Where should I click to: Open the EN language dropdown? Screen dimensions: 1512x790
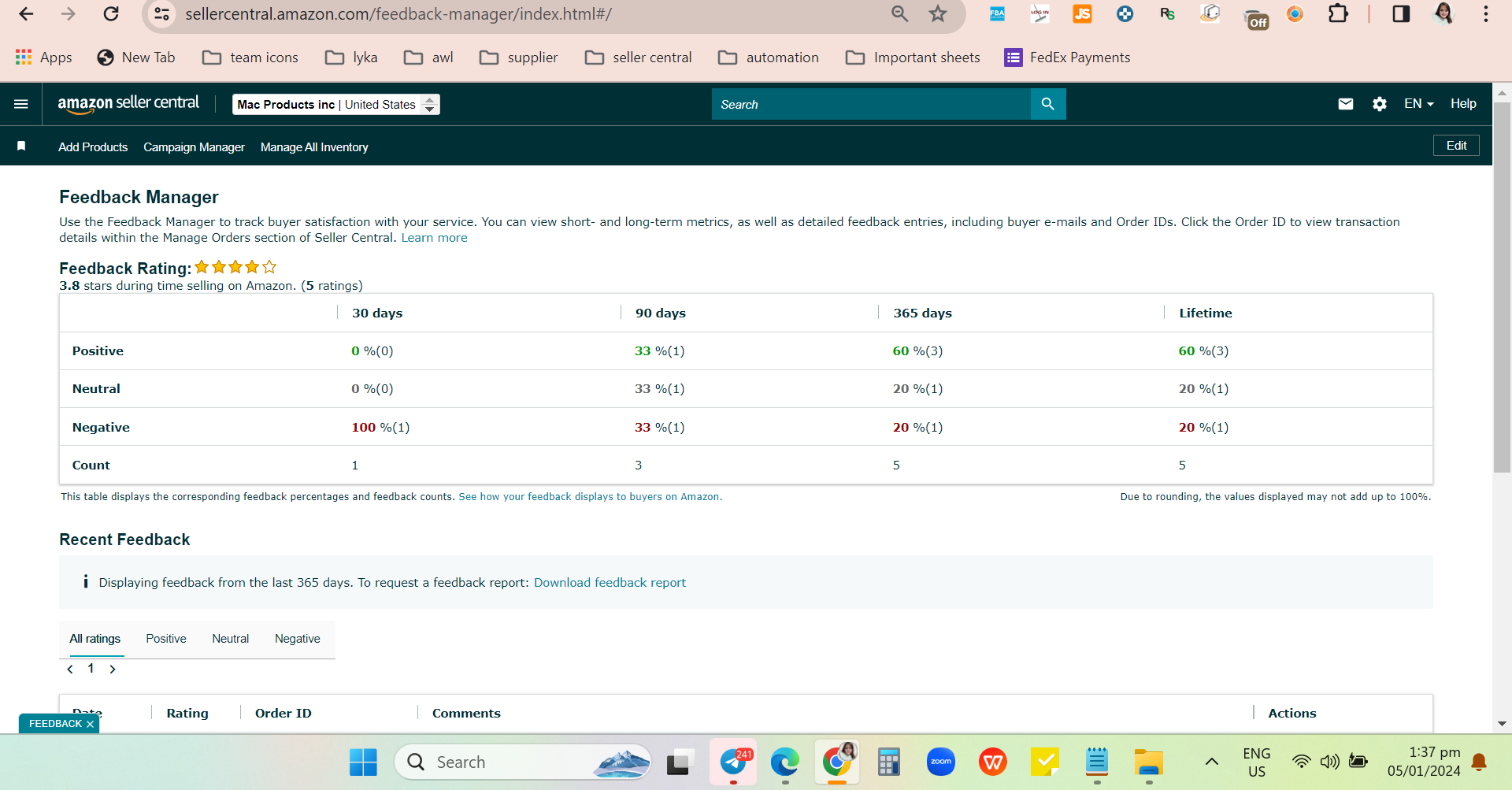pyautogui.click(x=1419, y=104)
